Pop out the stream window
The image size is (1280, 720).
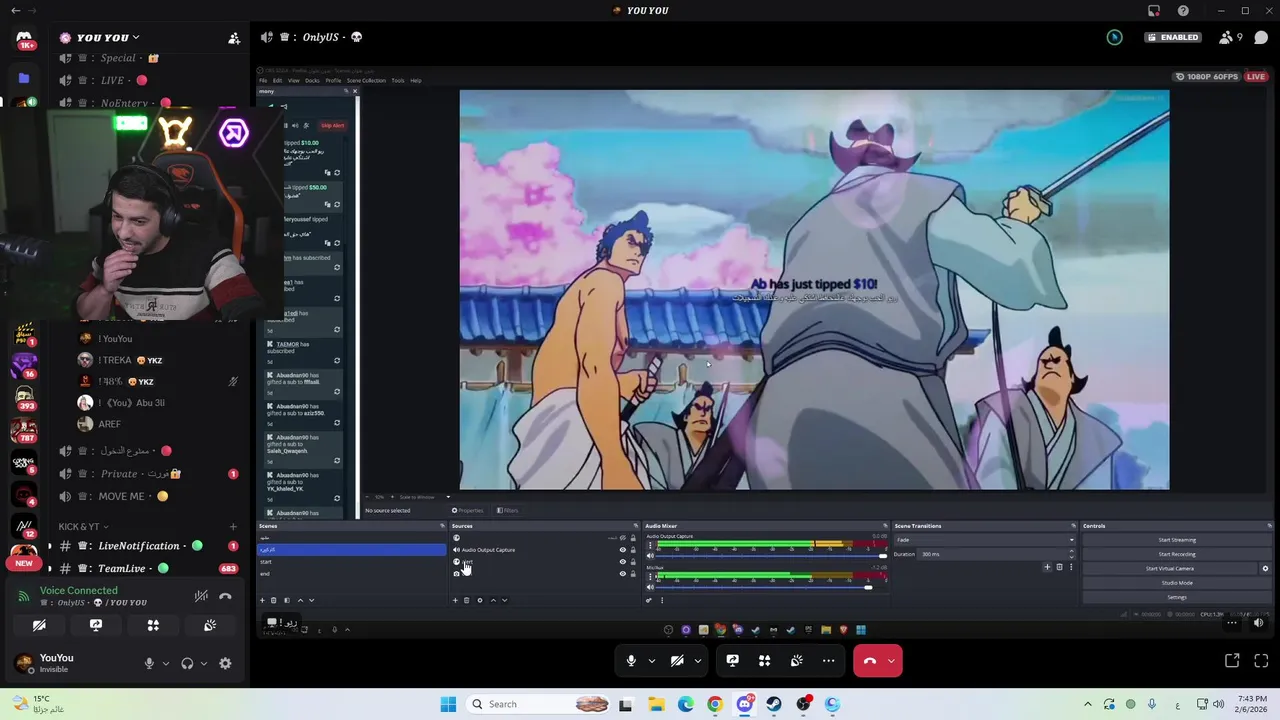click(1232, 660)
